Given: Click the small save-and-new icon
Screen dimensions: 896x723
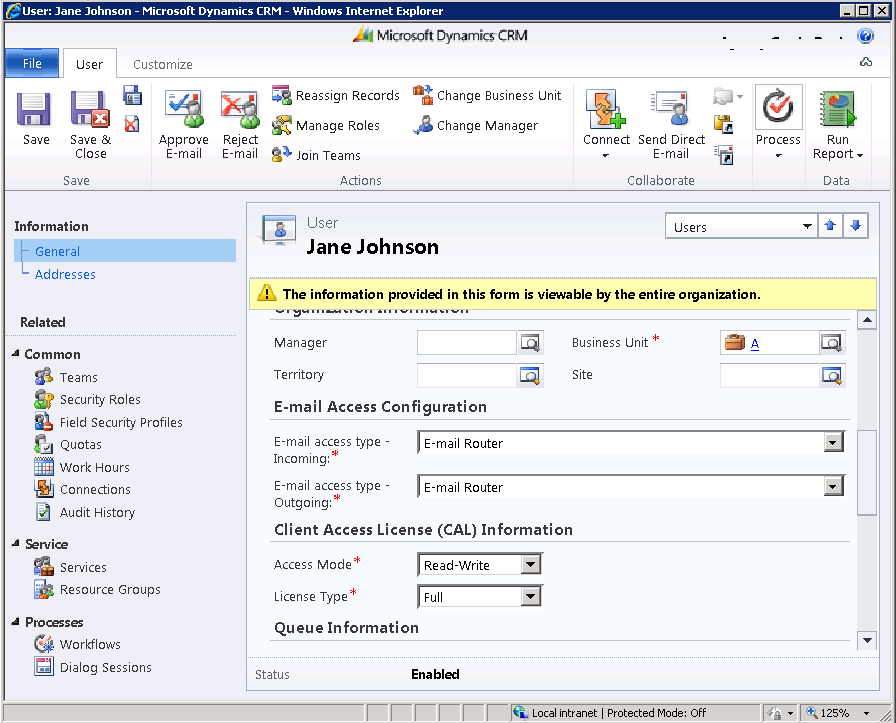Looking at the screenshot, I should (x=132, y=95).
